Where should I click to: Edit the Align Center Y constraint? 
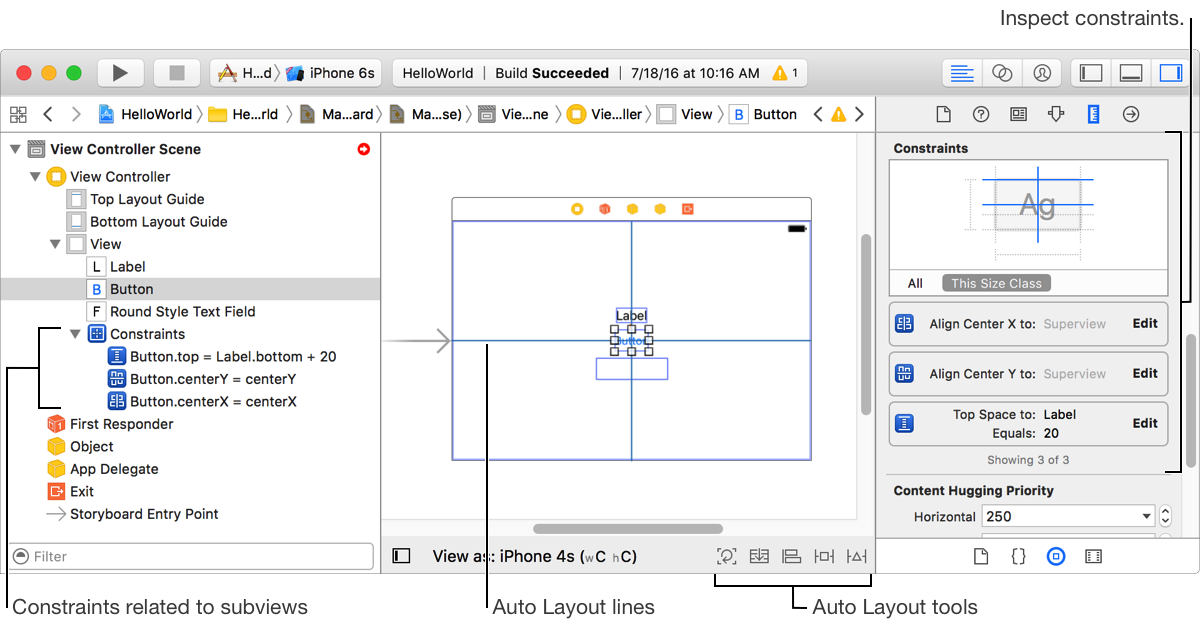(1145, 373)
